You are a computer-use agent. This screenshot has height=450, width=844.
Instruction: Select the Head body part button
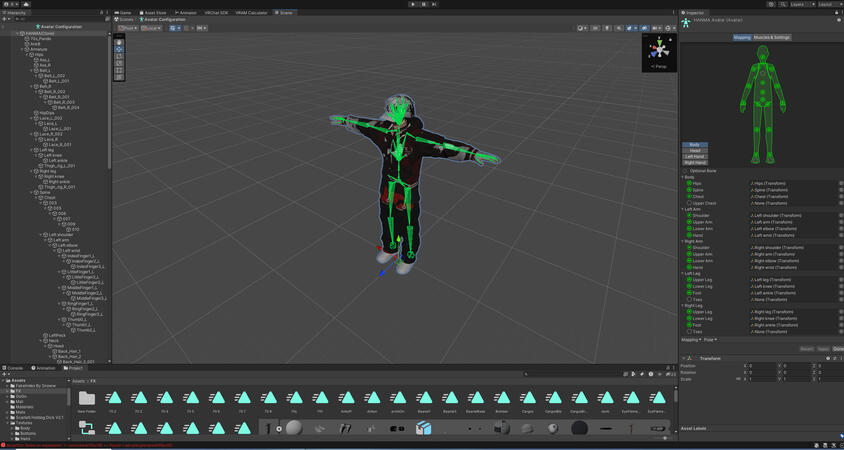tap(695, 151)
